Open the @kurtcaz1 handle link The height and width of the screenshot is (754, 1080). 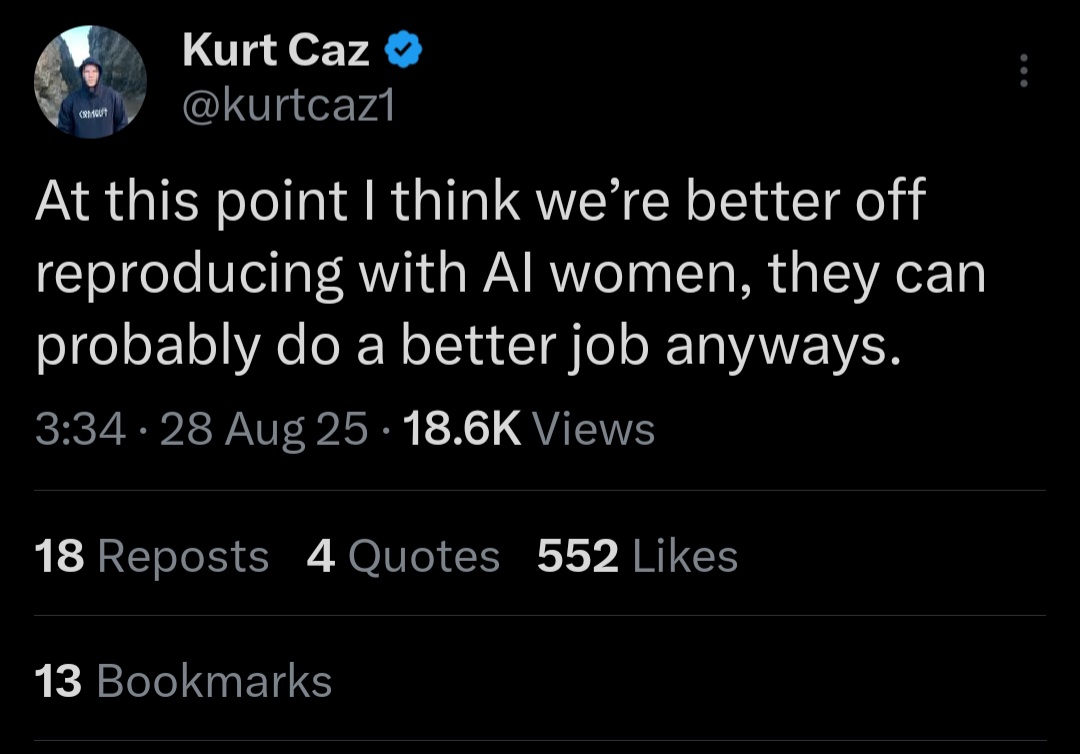[x=288, y=106]
